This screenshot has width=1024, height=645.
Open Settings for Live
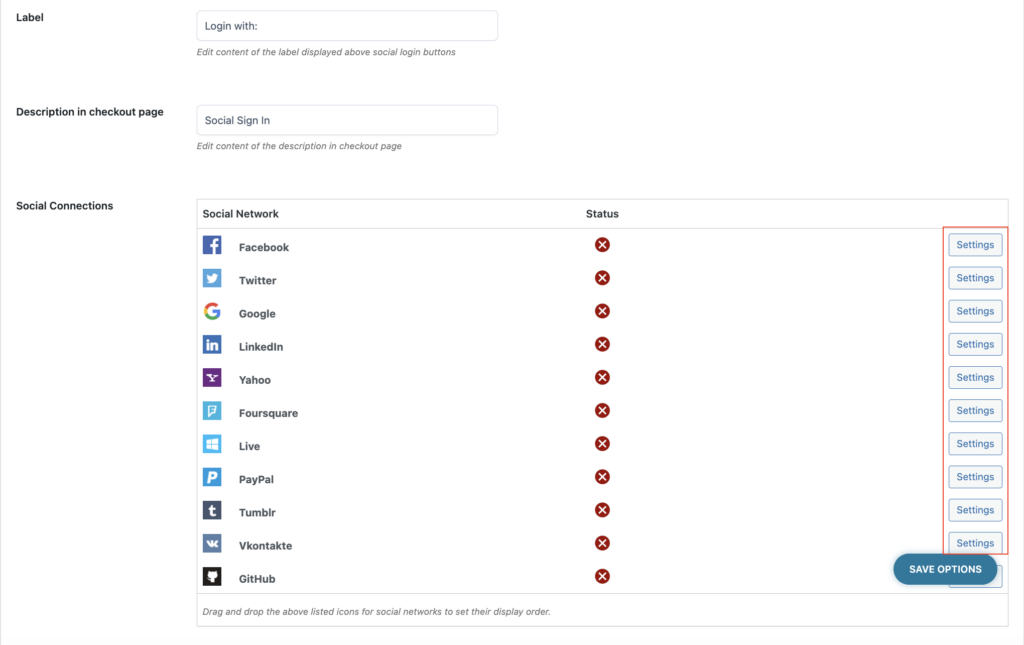[x=975, y=444]
